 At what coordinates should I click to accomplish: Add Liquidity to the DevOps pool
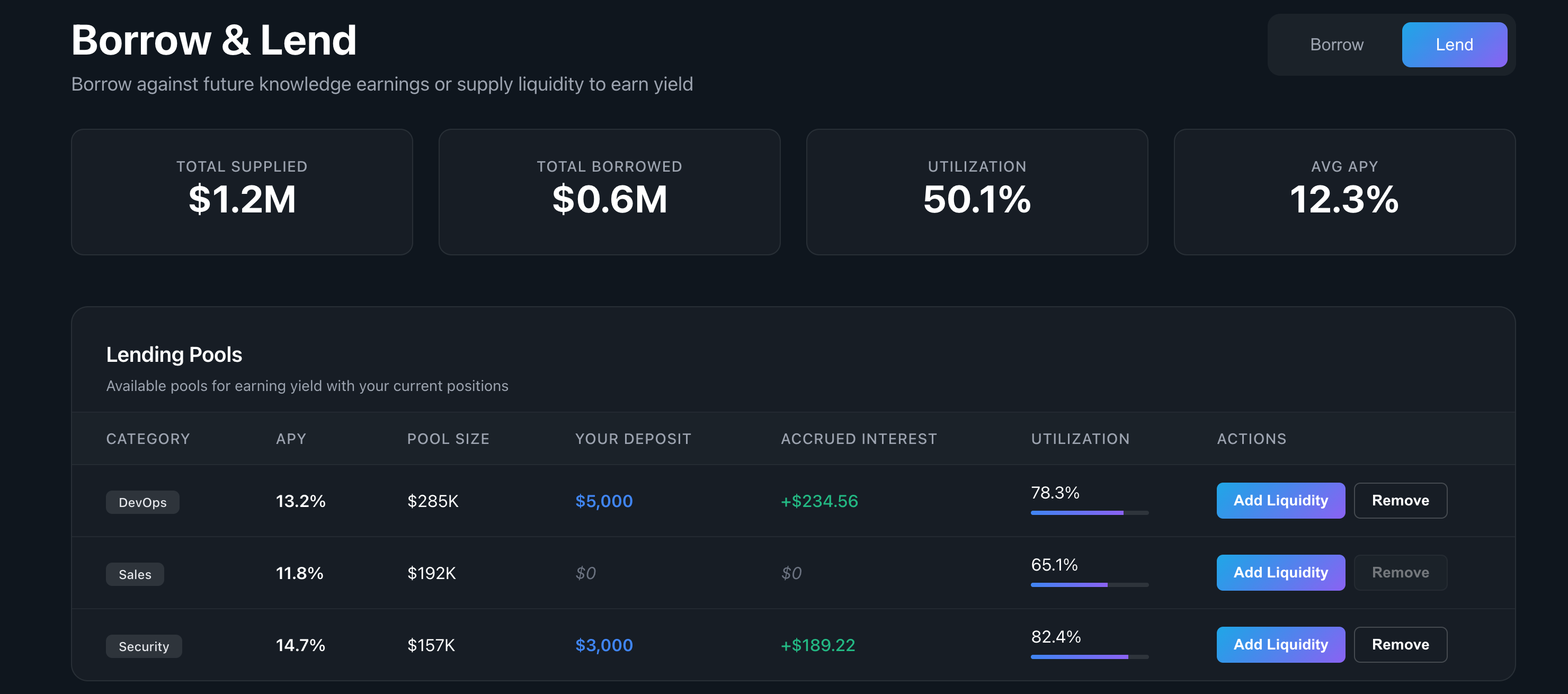[1280, 501]
